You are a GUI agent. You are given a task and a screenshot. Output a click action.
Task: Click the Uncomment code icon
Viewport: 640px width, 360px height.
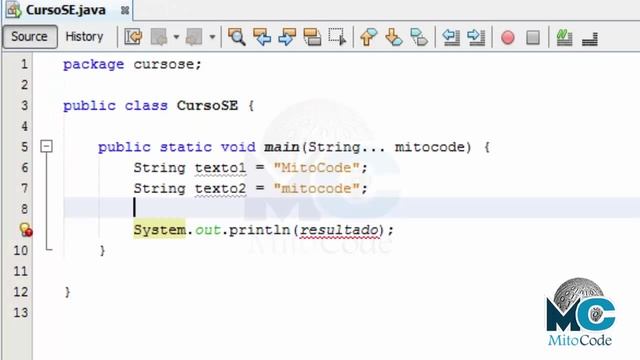click(x=590, y=38)
